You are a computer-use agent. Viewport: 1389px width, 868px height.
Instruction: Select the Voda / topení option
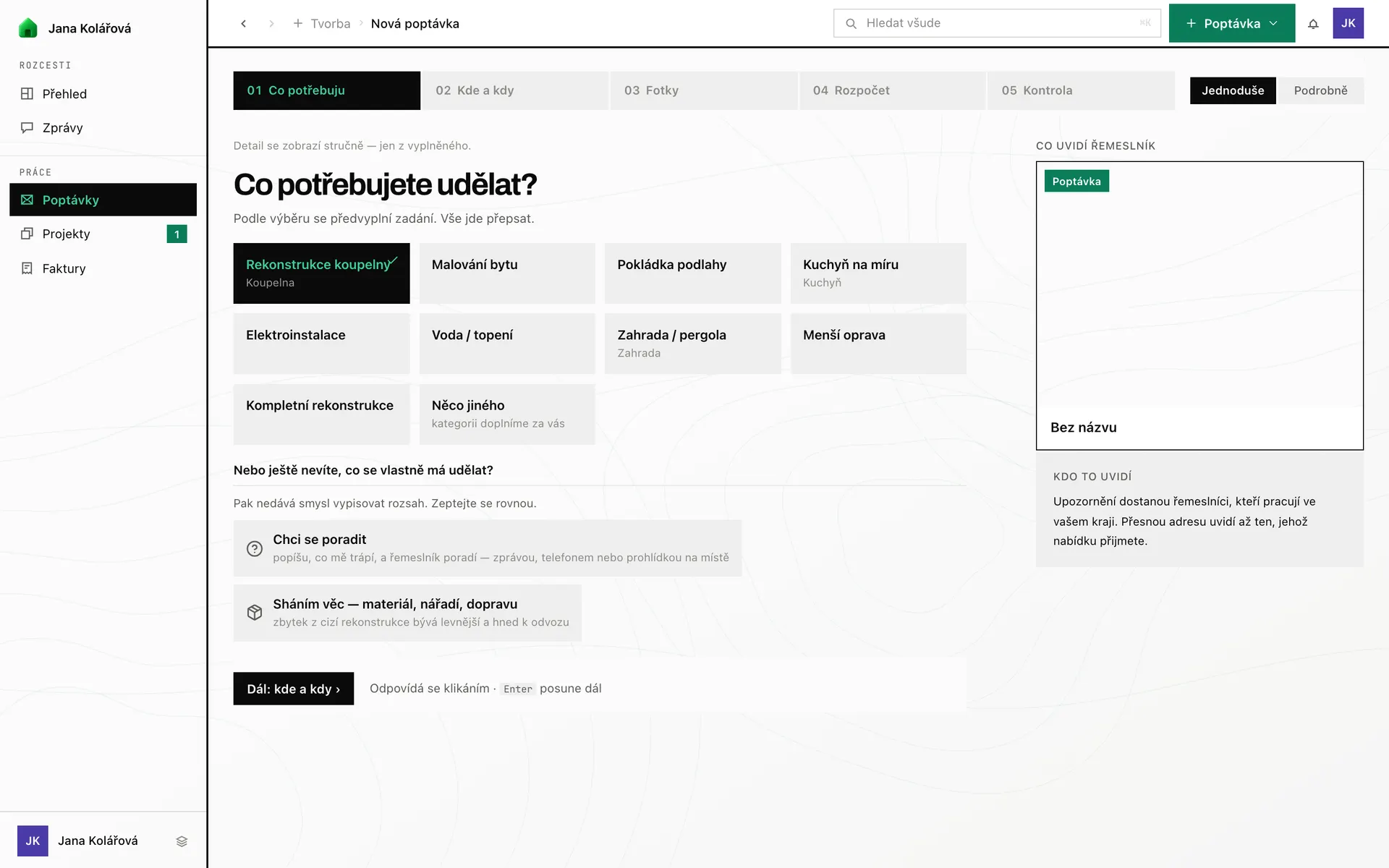point(507,344)
